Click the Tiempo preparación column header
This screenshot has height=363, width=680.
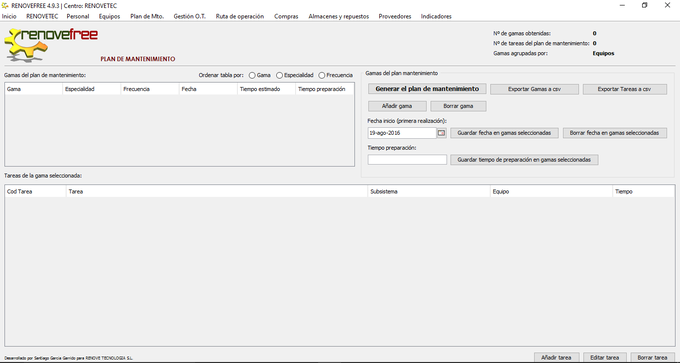click(324, 89)
